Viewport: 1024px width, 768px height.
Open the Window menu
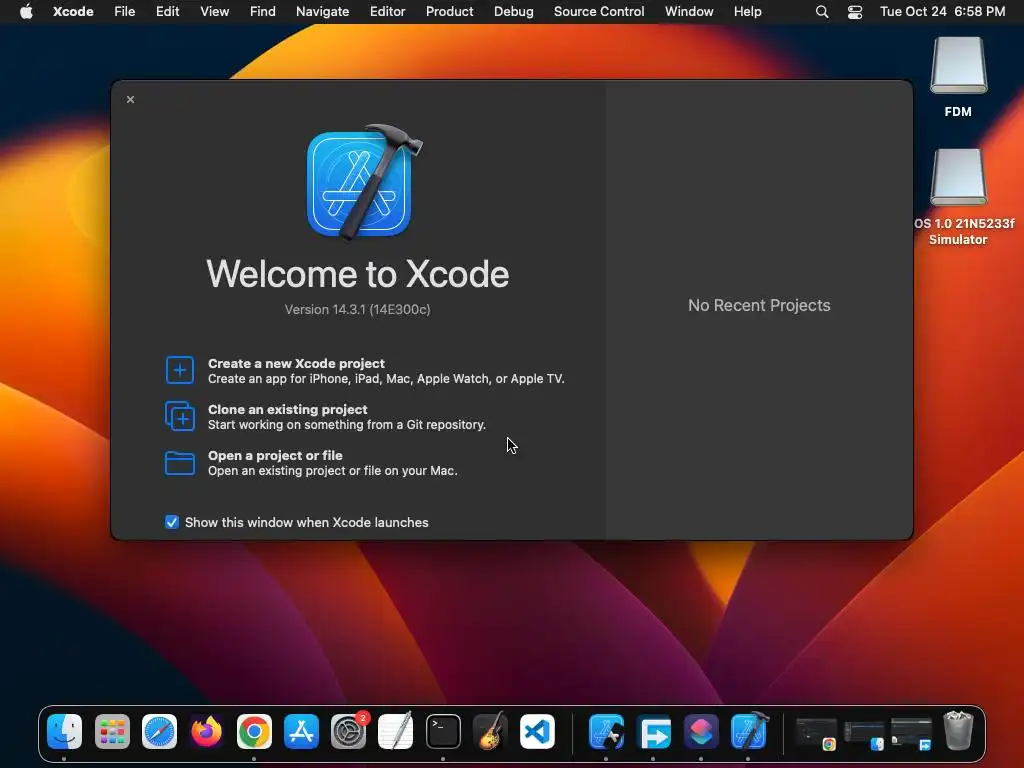pyautogui.click(x=689, y=12)
